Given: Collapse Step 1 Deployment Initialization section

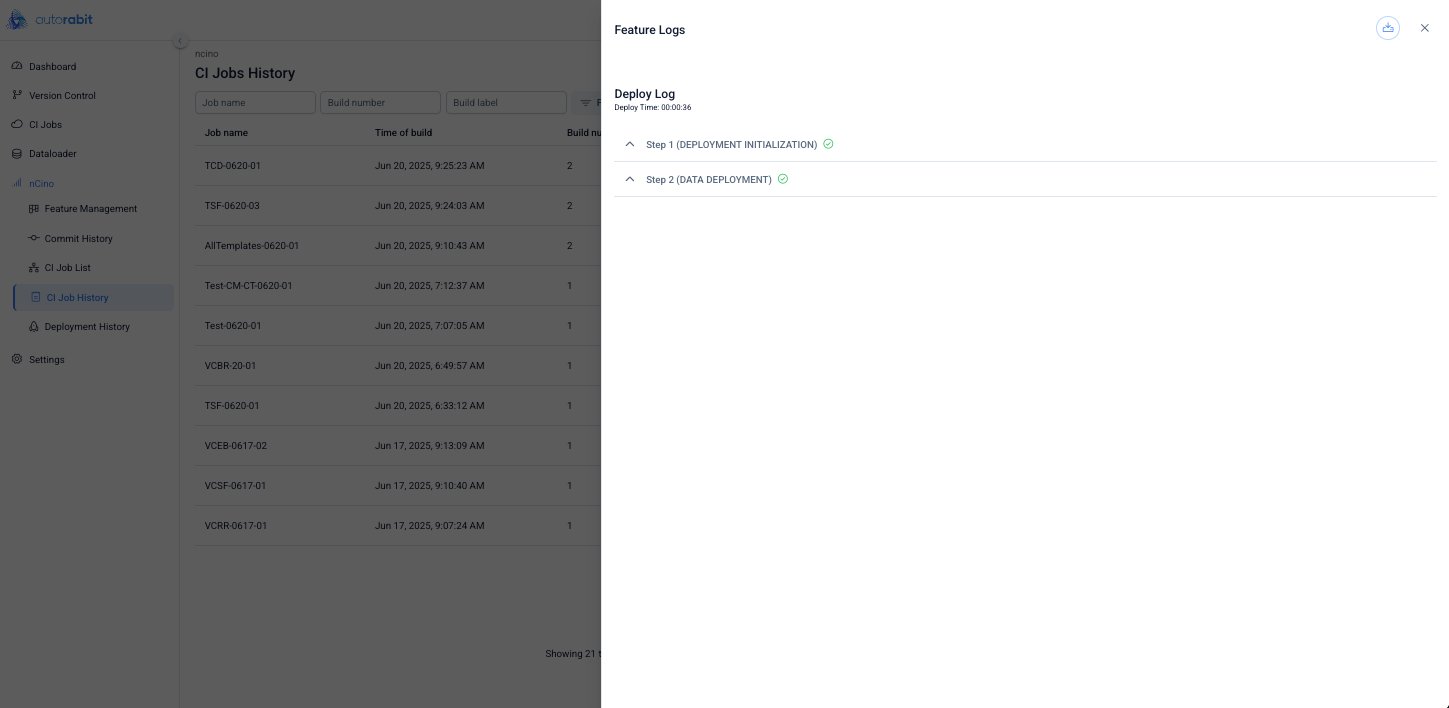Looking at the screenshot, I should pos(629,145).
